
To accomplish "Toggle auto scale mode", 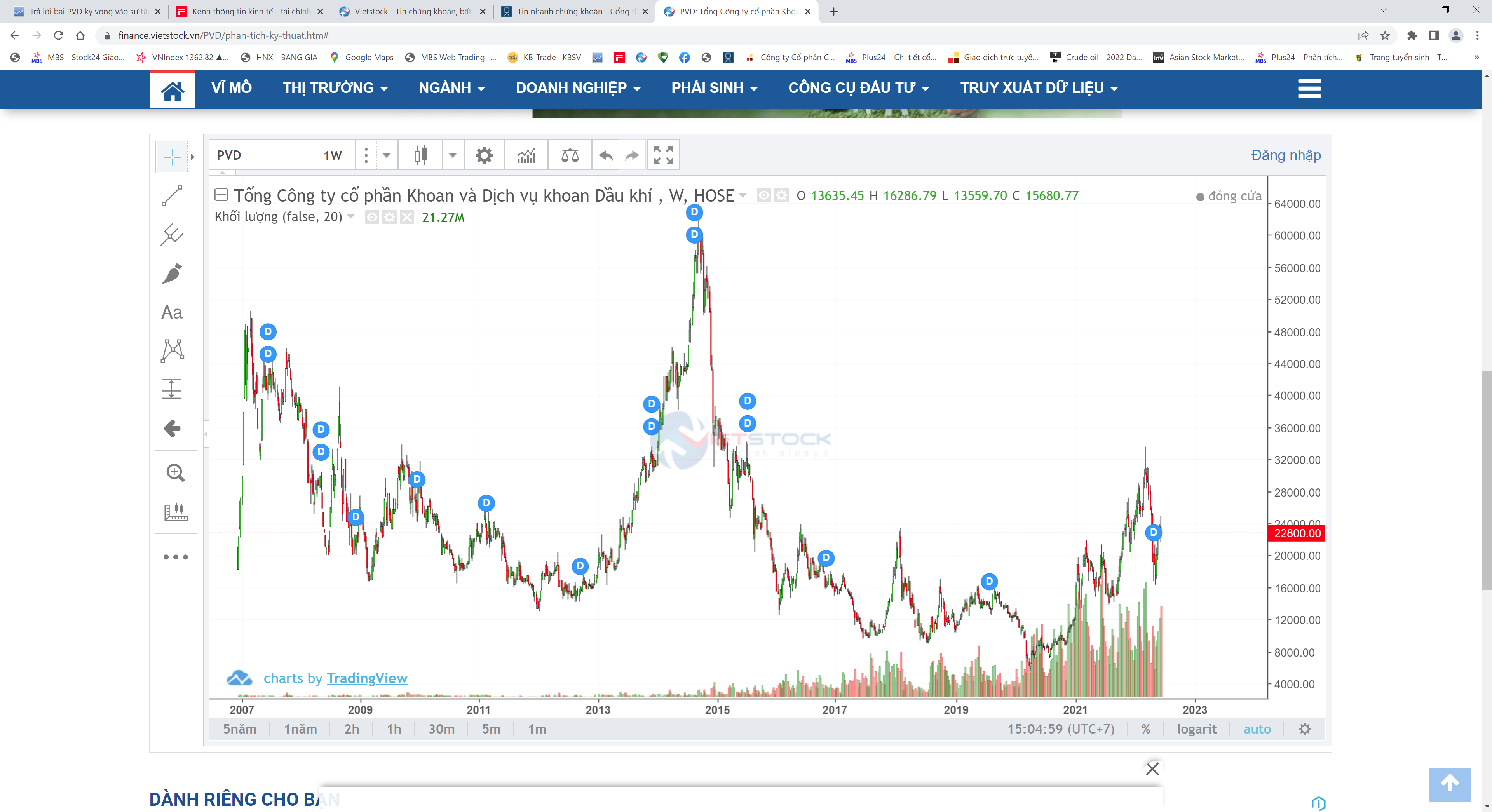I will (1257, 728).
